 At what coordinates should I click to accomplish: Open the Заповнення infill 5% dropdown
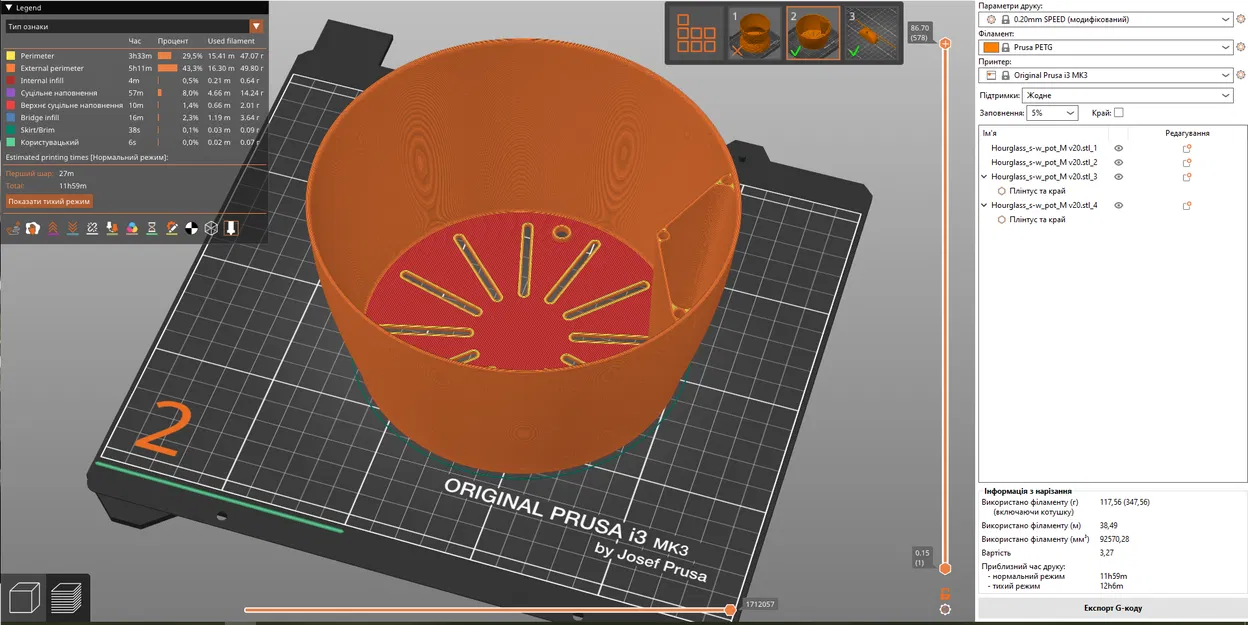tap(1052, 113)
